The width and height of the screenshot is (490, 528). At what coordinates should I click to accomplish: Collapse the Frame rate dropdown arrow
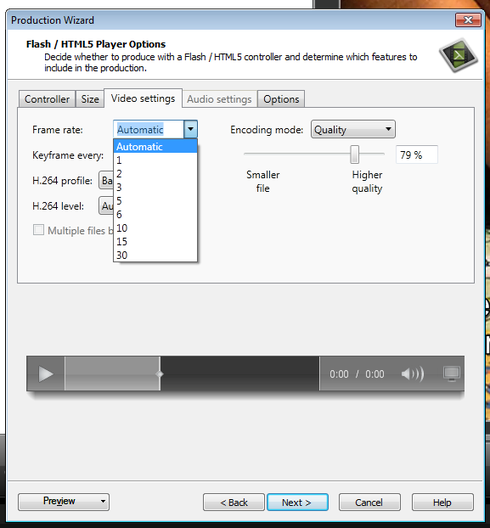(191, 129)
